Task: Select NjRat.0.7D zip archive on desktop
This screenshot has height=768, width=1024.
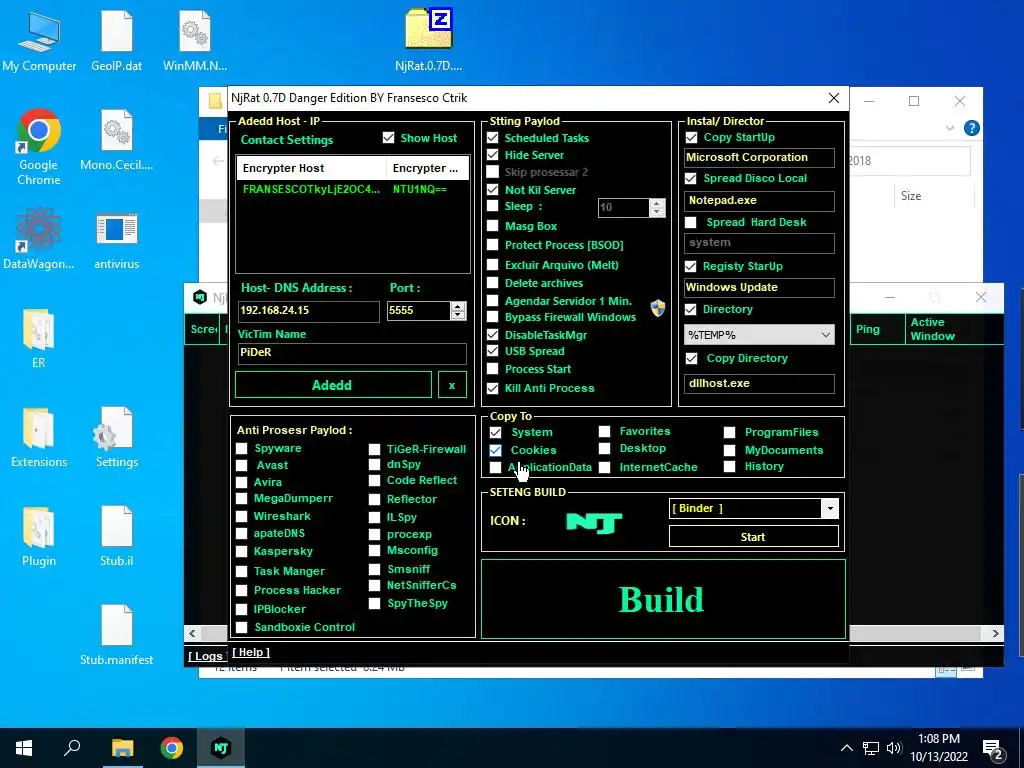Action: (428, 40)
